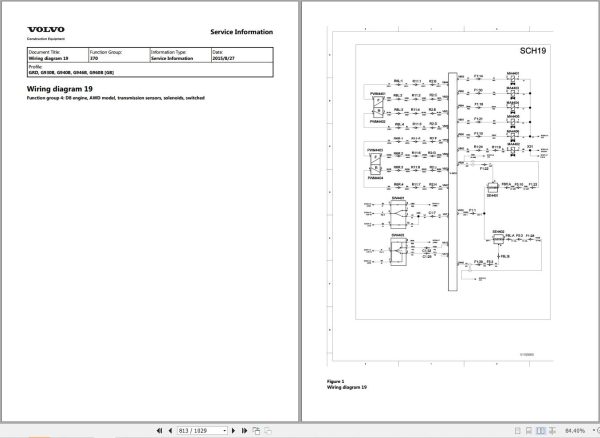Screen dimensions: 600x438
Task: Click the greyed next view icon
Action: (x=268, y=431)
